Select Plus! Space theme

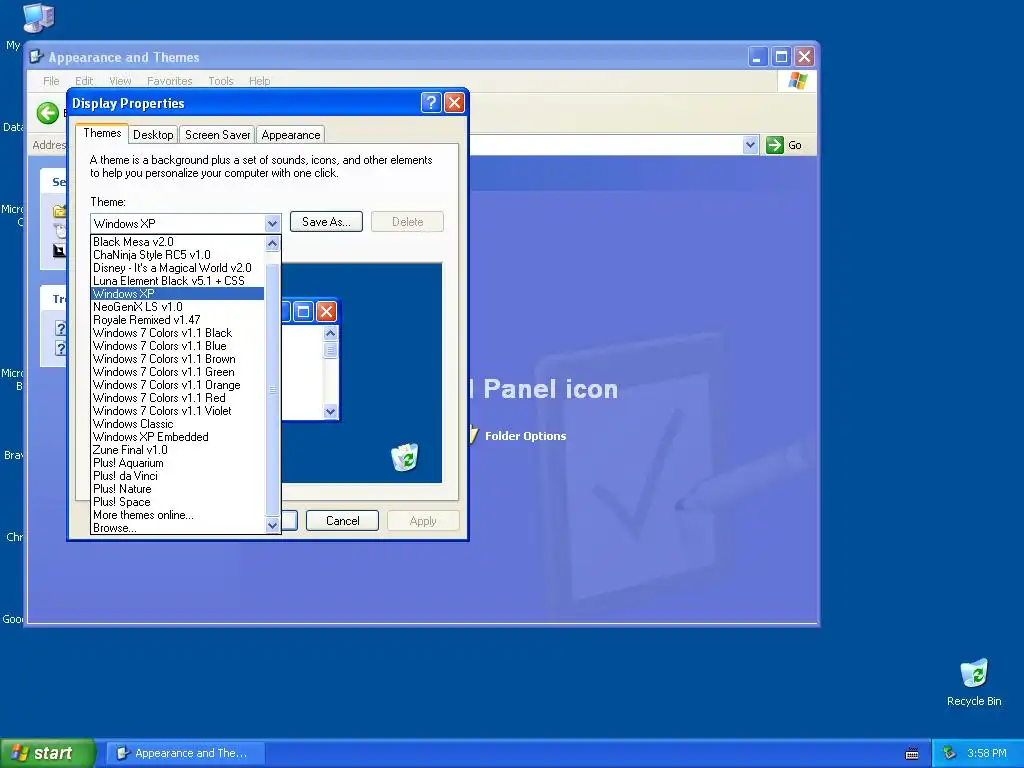(178, 502)
